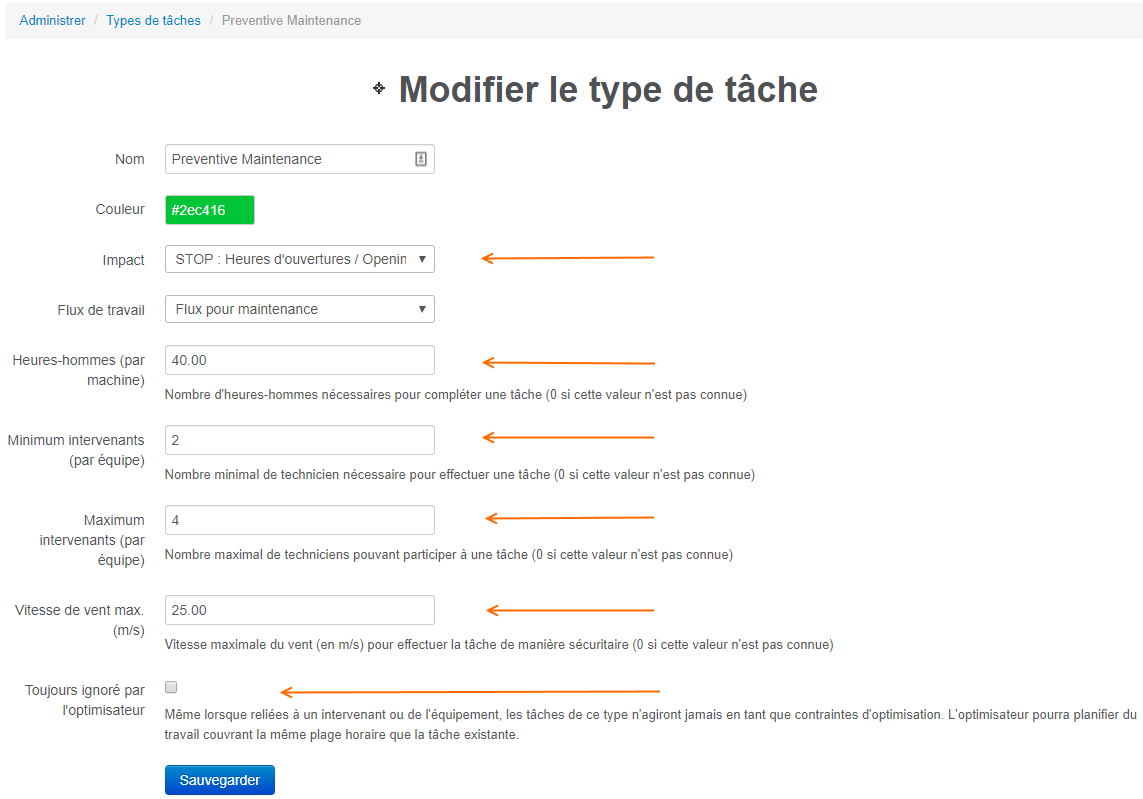Image resolution: width=1143 pixels, height=799 pixels.
Task: Navigate to the Administrer breadcrumb link
Action: (52, 20)
